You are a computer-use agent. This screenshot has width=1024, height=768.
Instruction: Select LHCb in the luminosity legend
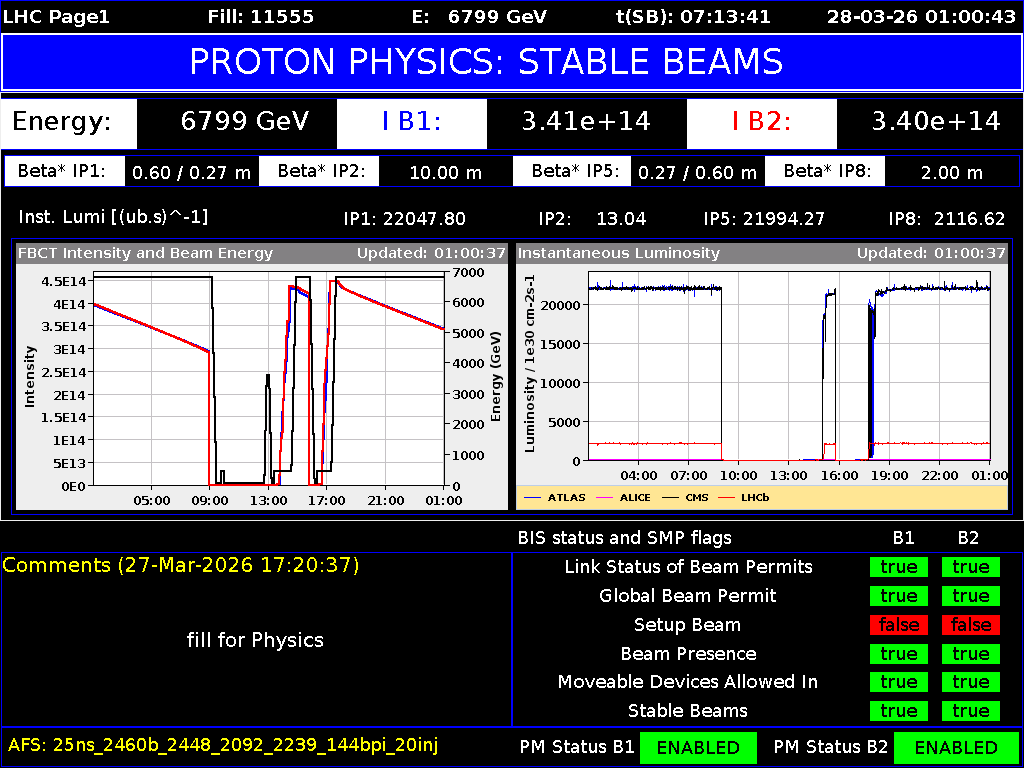coord(755,497)
